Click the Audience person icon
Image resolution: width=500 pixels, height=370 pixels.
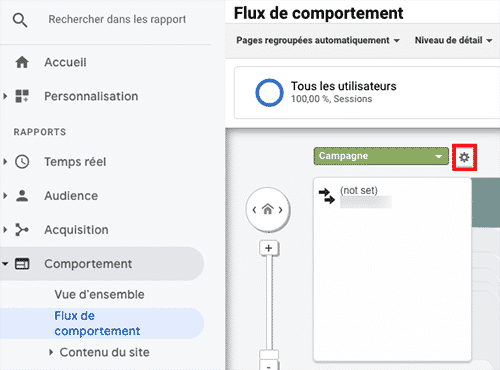[x=22, y=196]
